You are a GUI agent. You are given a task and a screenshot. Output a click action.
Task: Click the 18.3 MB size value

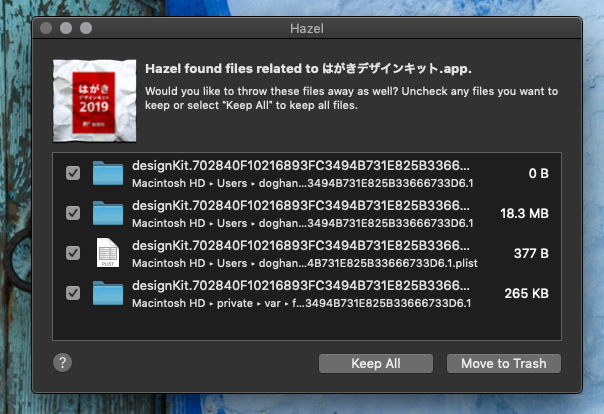[524, 213]
